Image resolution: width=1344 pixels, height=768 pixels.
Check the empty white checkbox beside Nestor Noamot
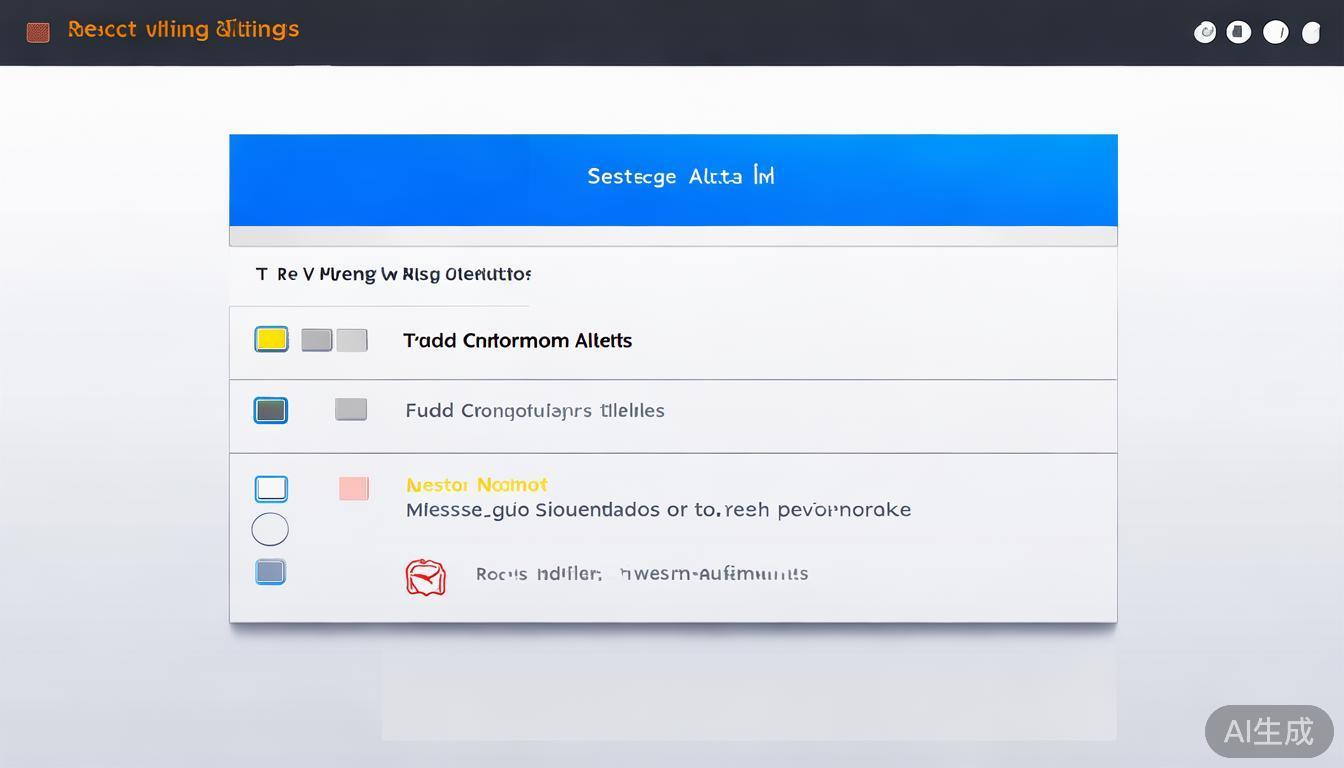(271, 488)
